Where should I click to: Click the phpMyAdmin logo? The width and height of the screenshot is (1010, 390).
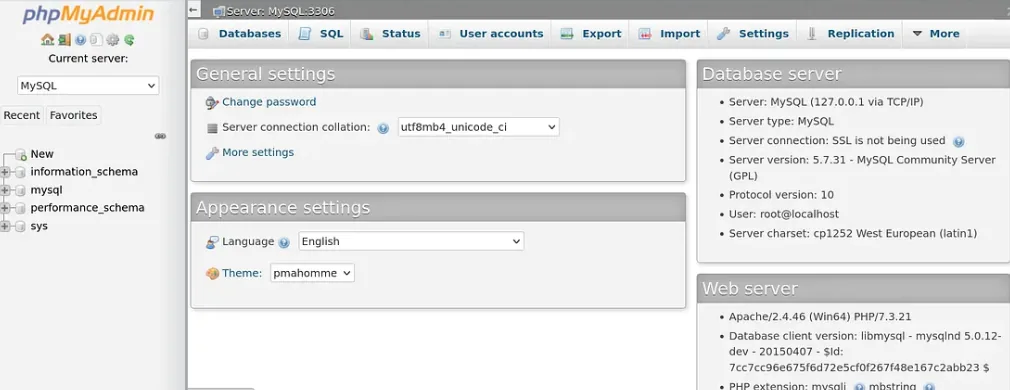88,14
